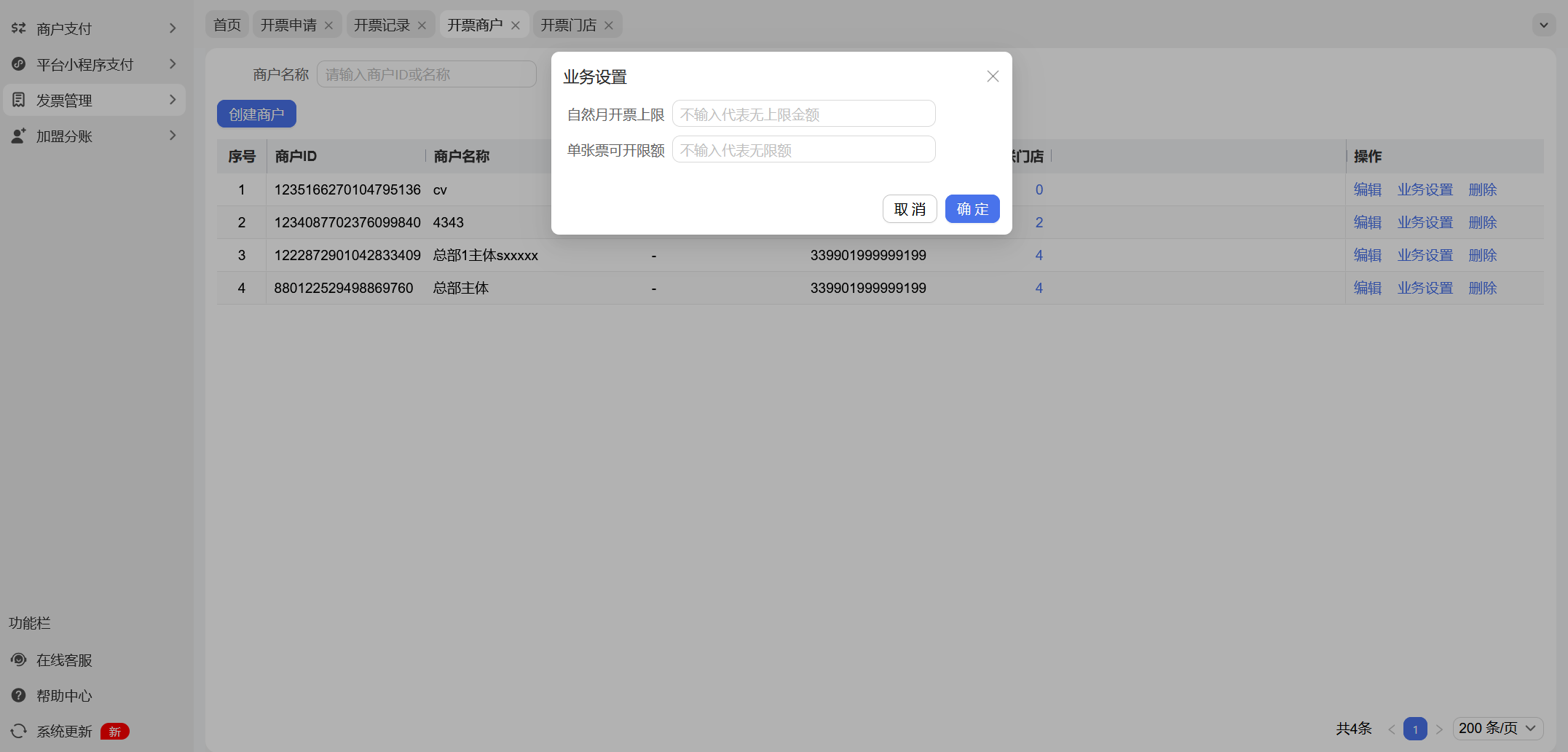Image resolution: width=1568 pixels, height=752 pixels.
Task: Click the 帮助中心 question mark icon
Action: point(19,695)
